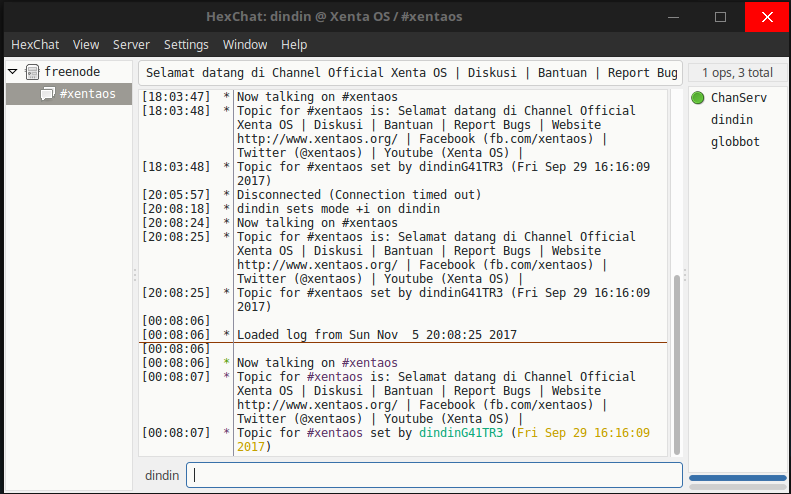The image size is (791, 494).
Task: Open the View menu
Action: tap(86, 45)
